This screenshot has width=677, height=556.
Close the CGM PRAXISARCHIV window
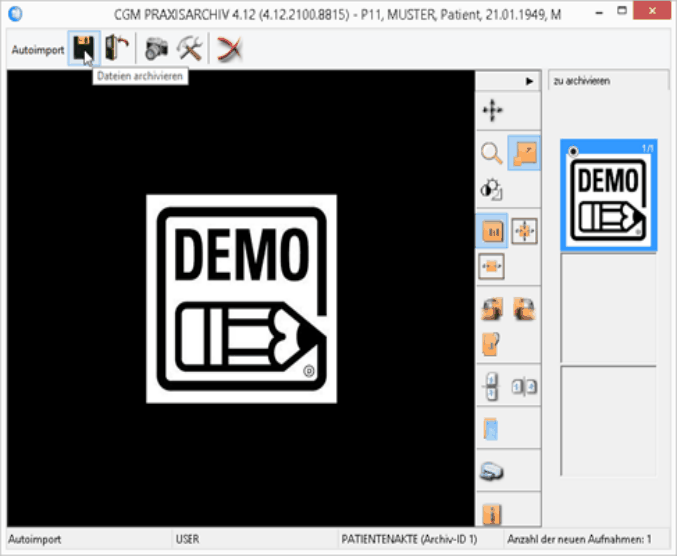tap(652, 11)
